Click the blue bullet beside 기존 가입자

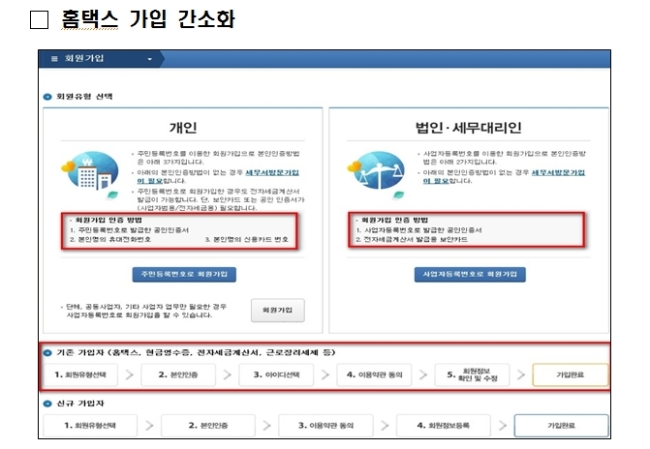[47, 353]
